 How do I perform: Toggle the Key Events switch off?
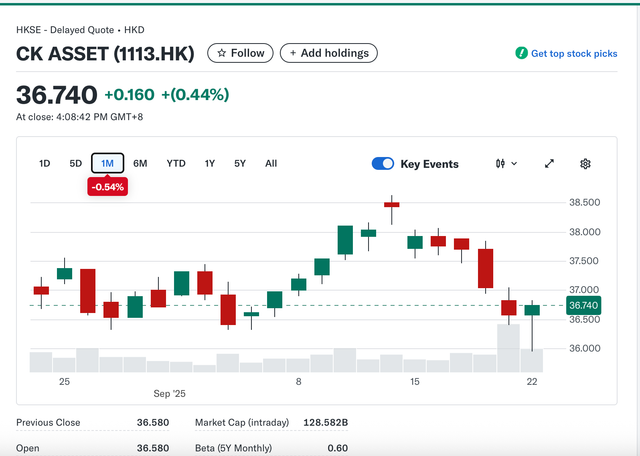[x=382, y=164]
